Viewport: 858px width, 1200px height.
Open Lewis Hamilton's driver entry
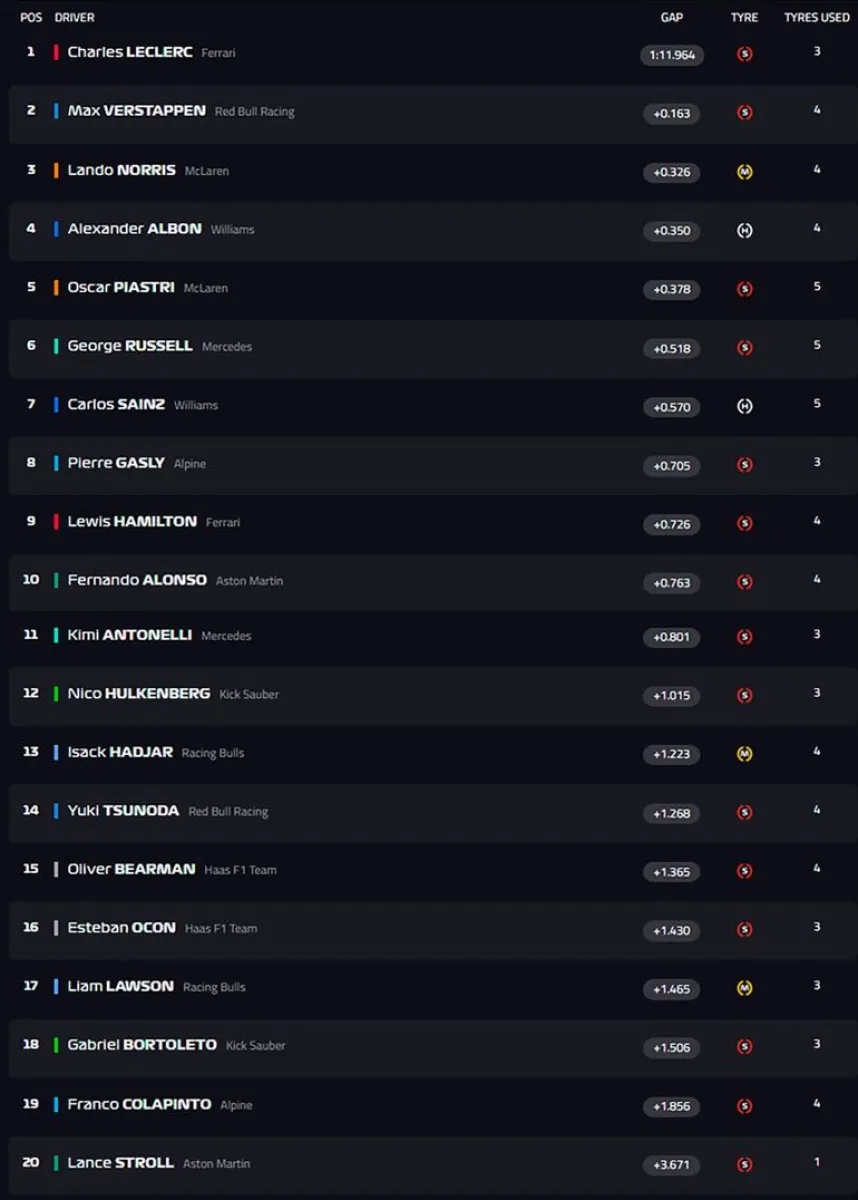click(x=132, y=521)
